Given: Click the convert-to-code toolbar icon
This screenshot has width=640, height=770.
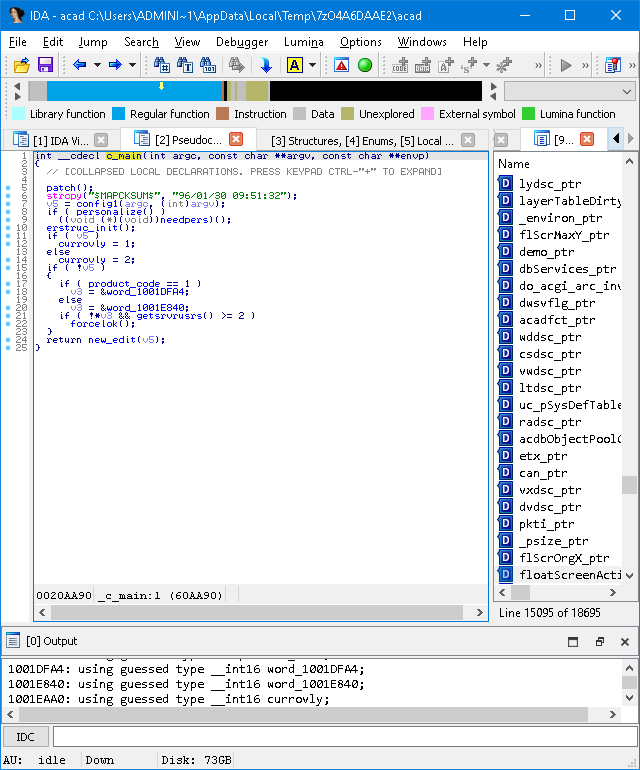Looking at the screenshot, I should pyautogui.click(x=400, y=65).
